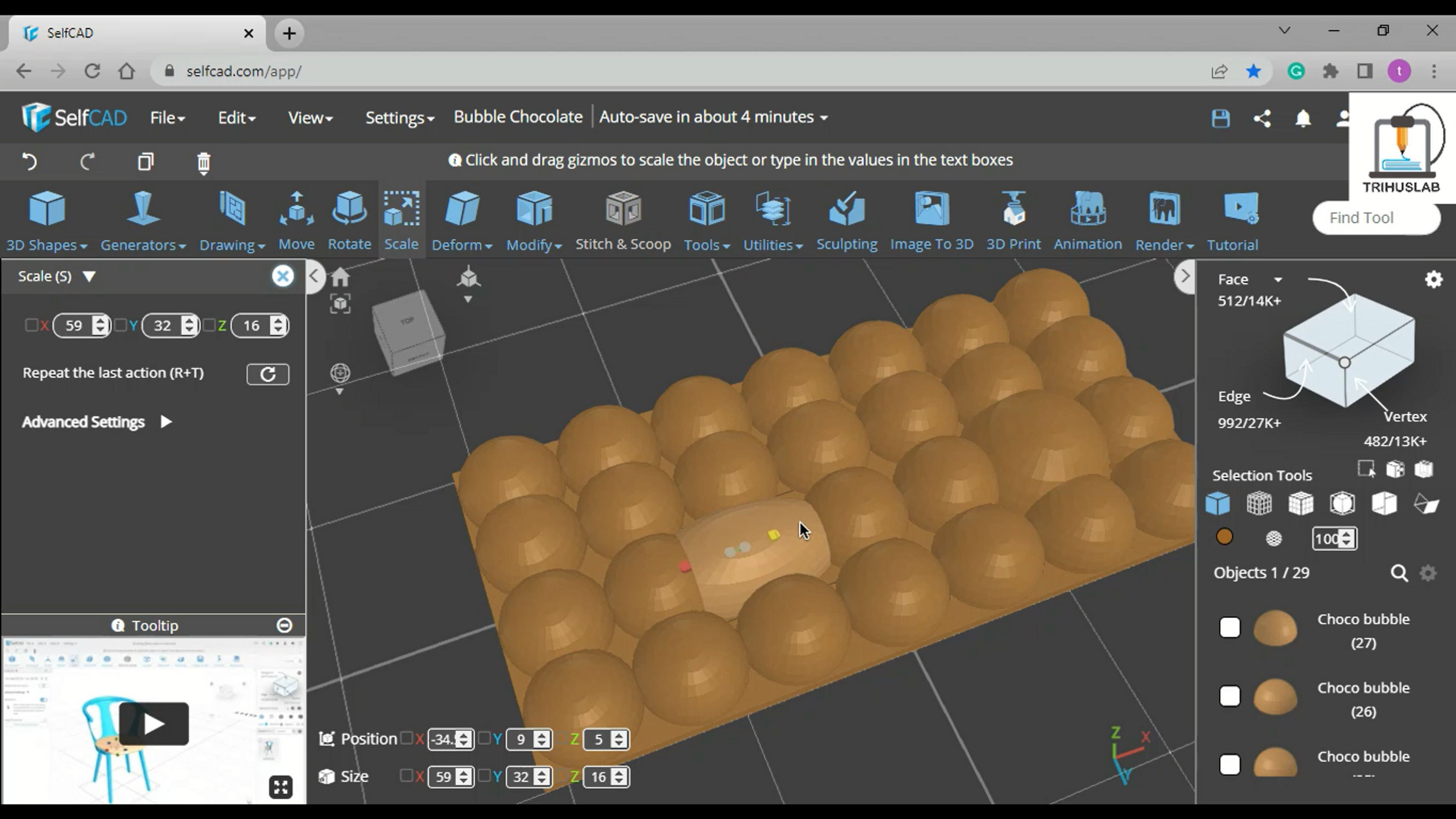Collapse the right panel with the chevron
This screenshot has height=819, width=1456.
tap(1185, 276)
